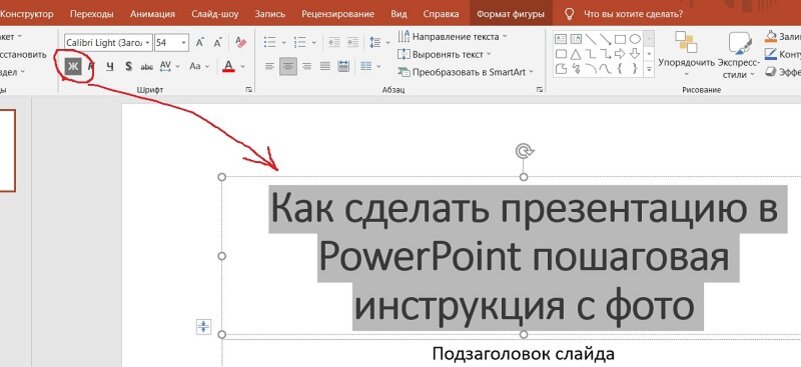Choose the Rectangle shape
The width and height of the screenshot is (801, 367).
click(x=620, y=39)
